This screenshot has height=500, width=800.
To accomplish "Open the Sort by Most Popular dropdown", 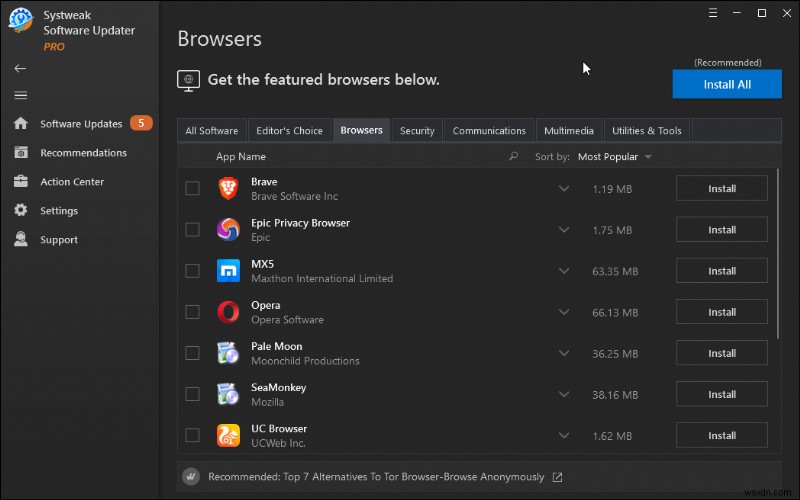I will (x=615, y=157).
